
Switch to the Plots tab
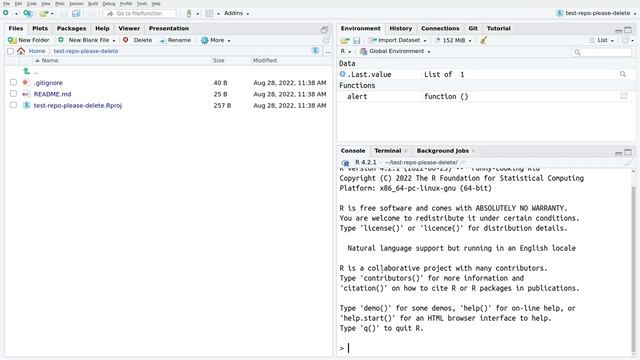(40, 28)
